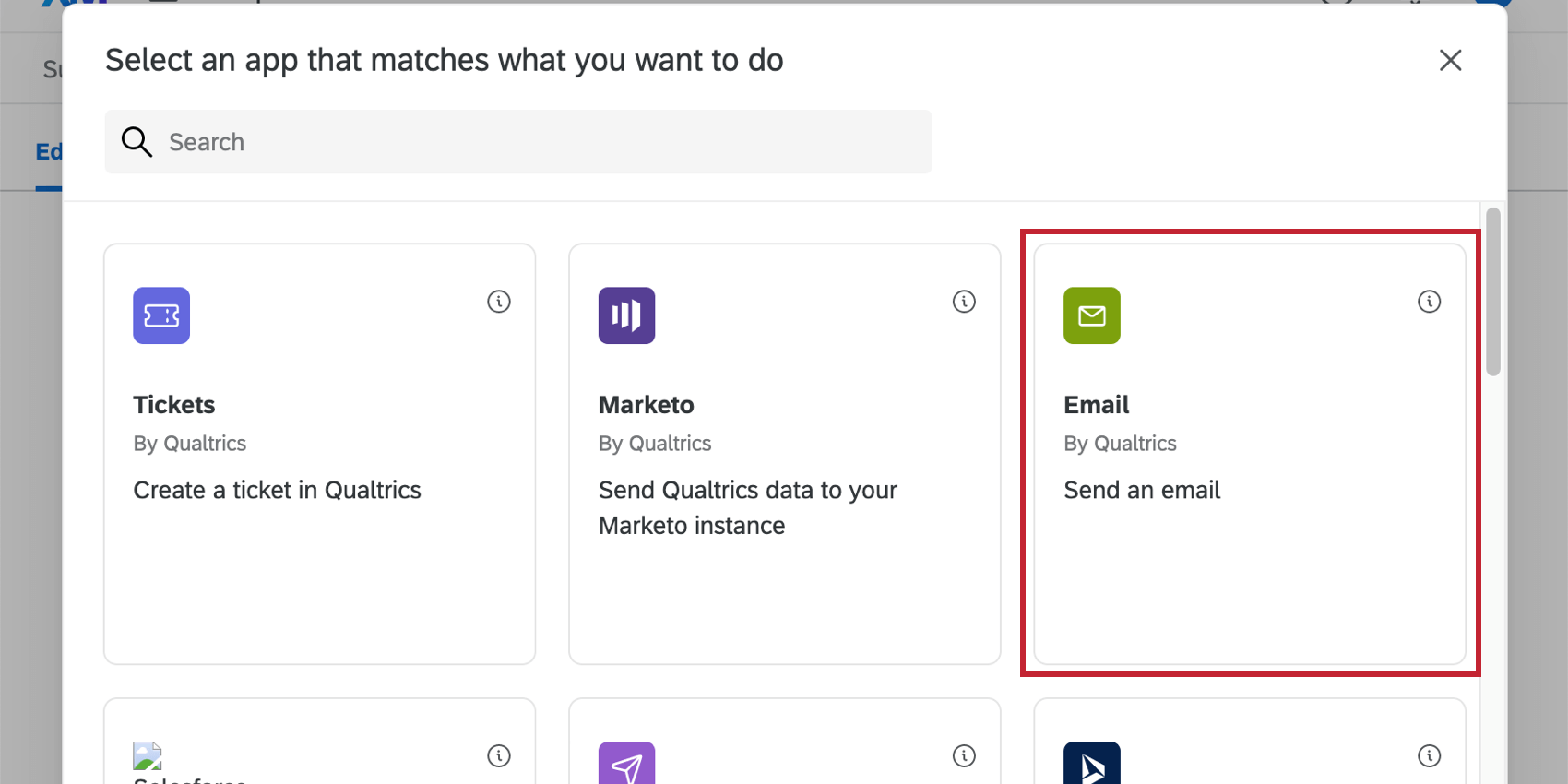Image resolution: width=1568 pixels, height=784 pixels.
Task: Click the Marketo logo icon
Action: [626, 315]
